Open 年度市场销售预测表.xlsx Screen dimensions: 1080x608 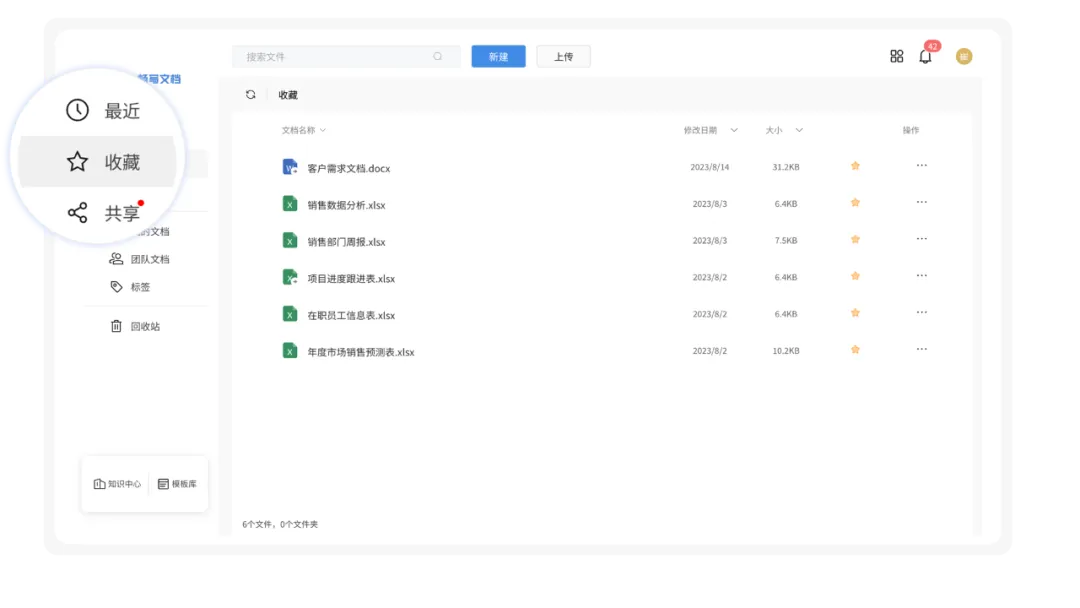pyautogui.click(x=361, y=352)
